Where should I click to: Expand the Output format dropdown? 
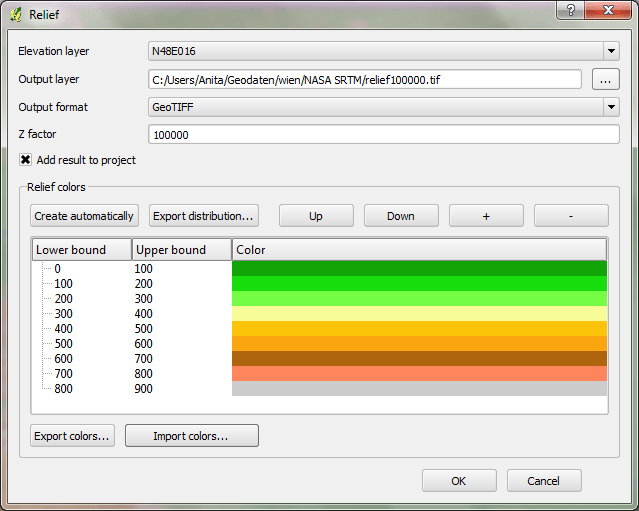(610, 107)
